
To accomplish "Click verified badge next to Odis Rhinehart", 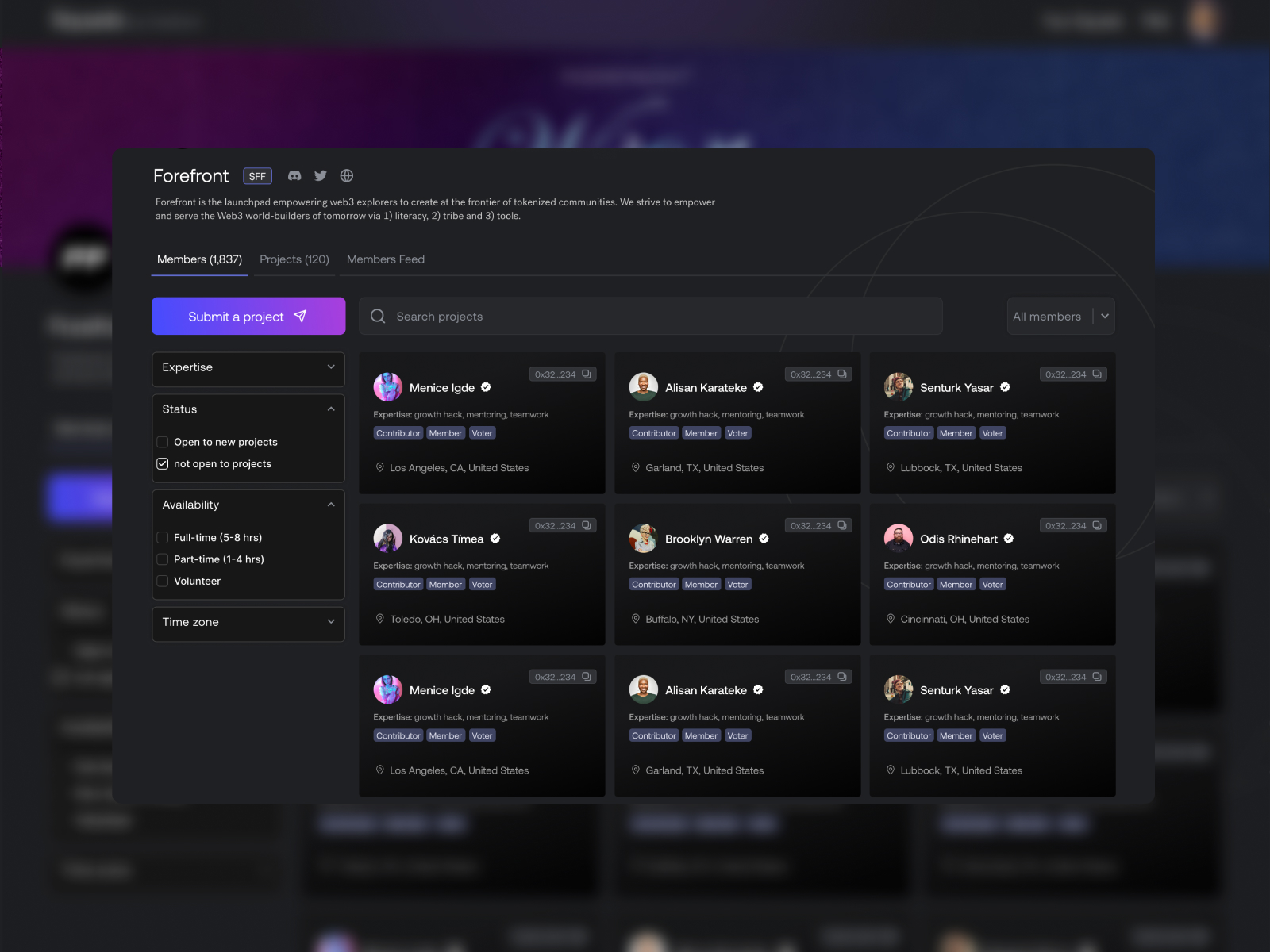I will click(1009, 539).
